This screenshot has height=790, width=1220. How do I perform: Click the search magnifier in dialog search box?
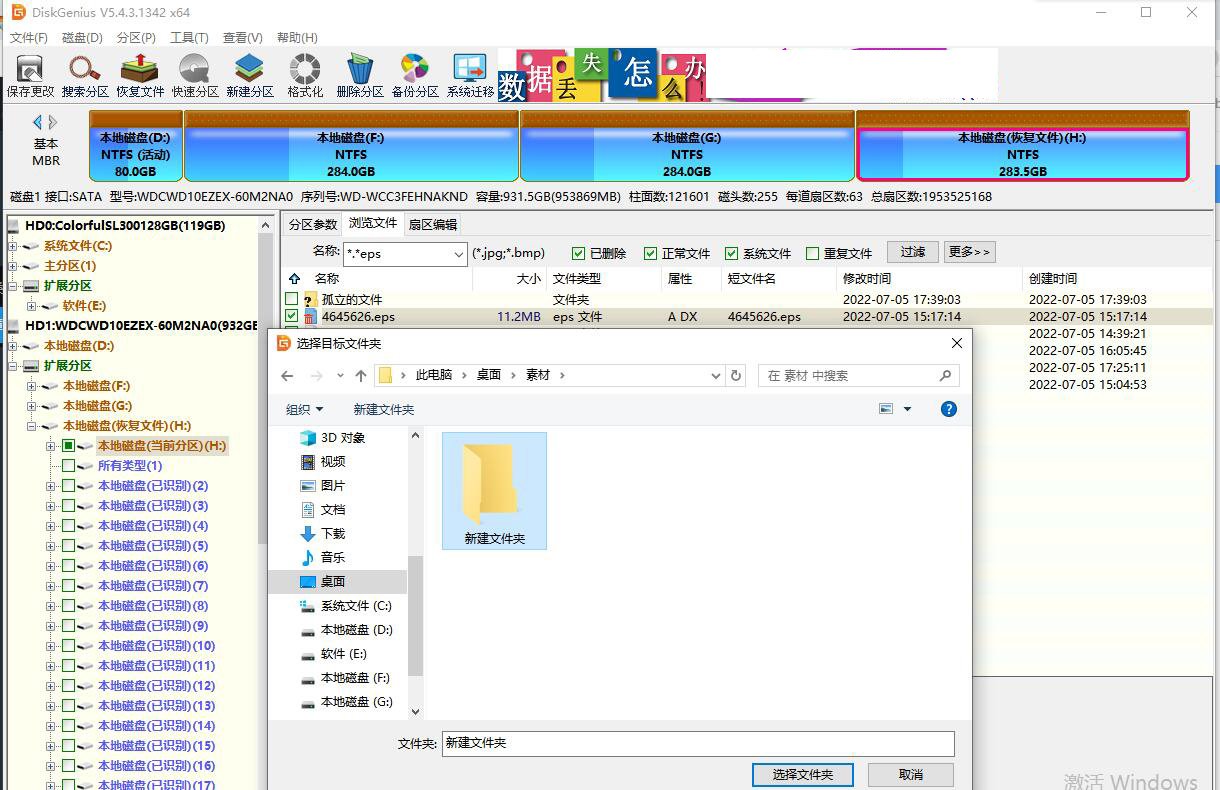tap(945, 376)
